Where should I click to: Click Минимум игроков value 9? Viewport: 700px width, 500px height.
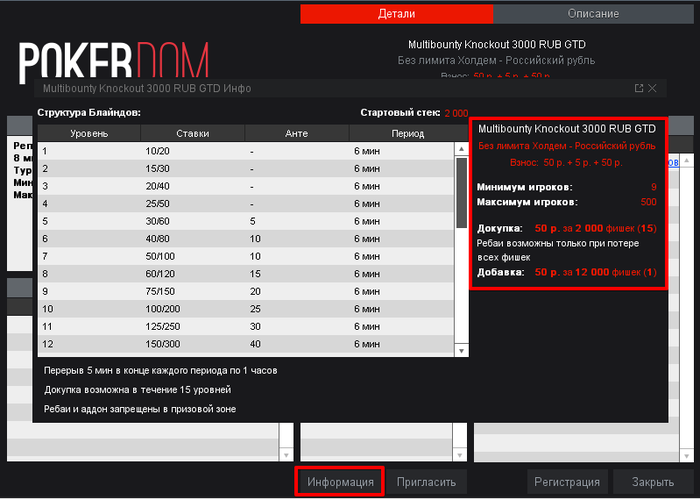tap(654, 188)
